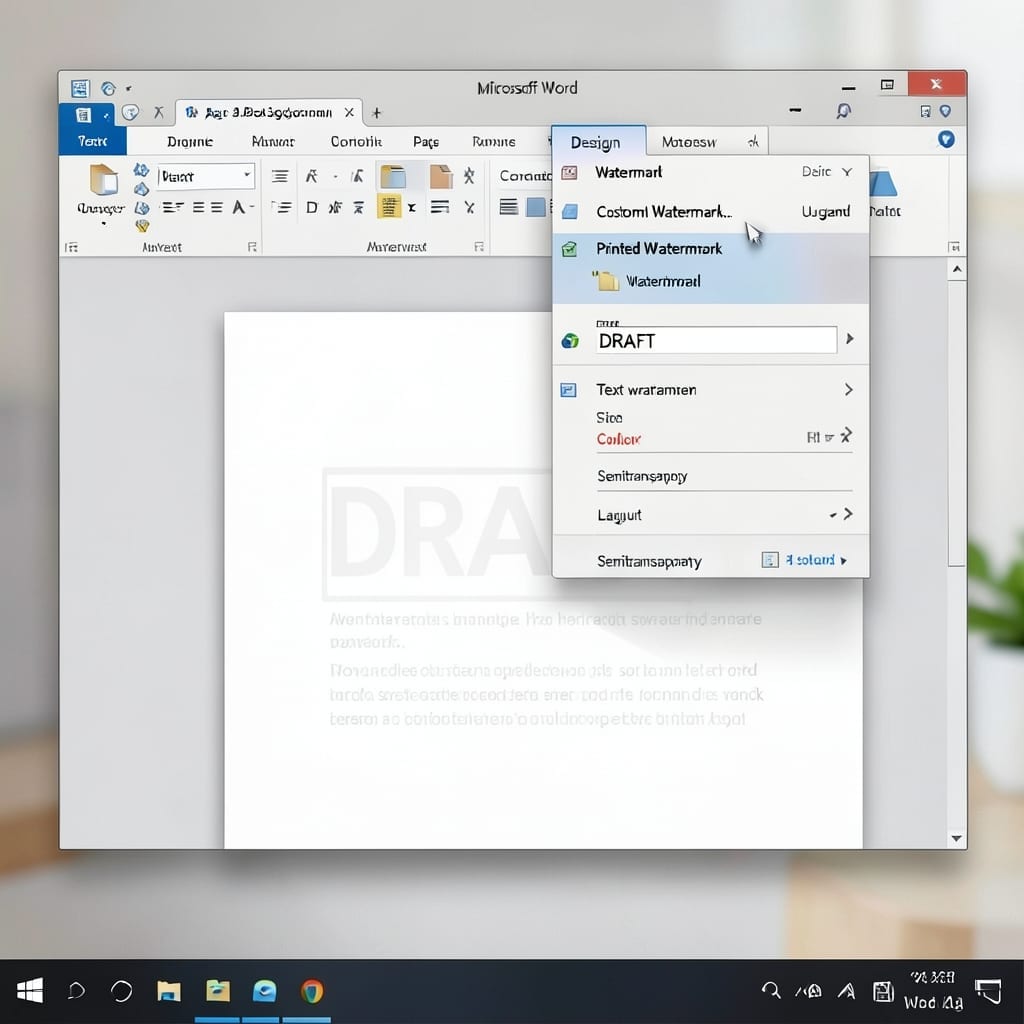Click the blue Tertc file tab
This screenshot has width=1024, height=1024.
pos(93,141)
